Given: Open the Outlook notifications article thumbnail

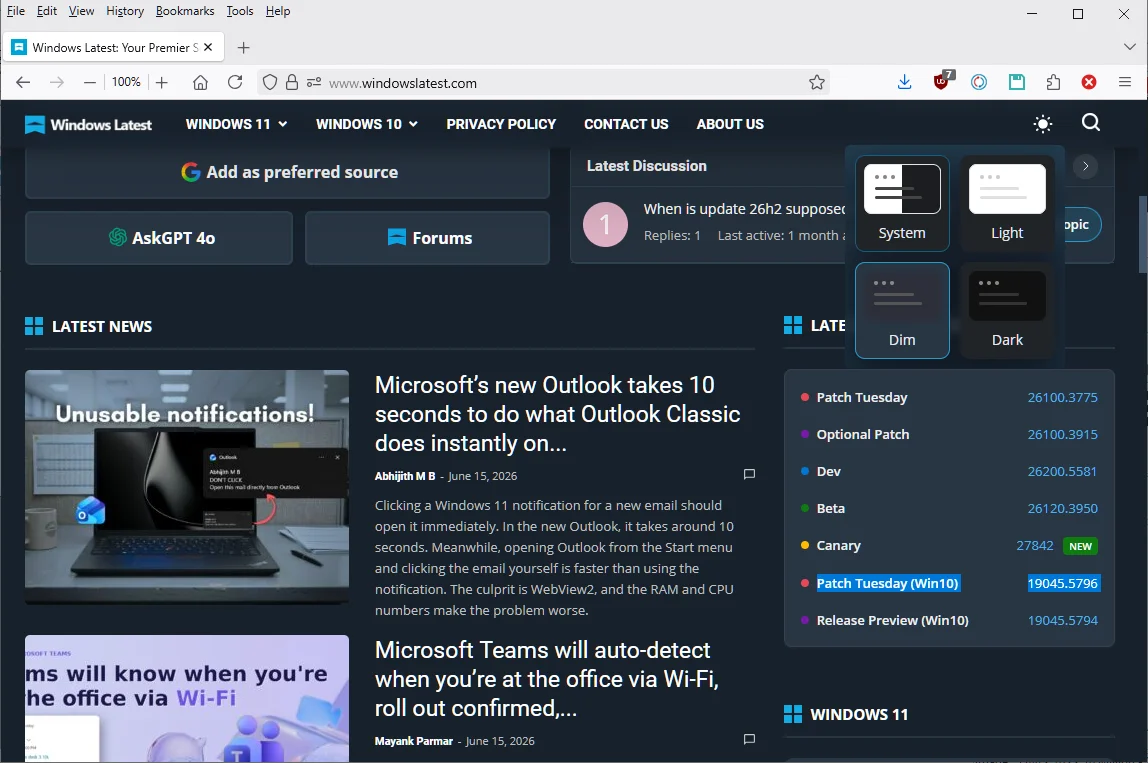Looking at the screenshot, I should coord(187,487).
